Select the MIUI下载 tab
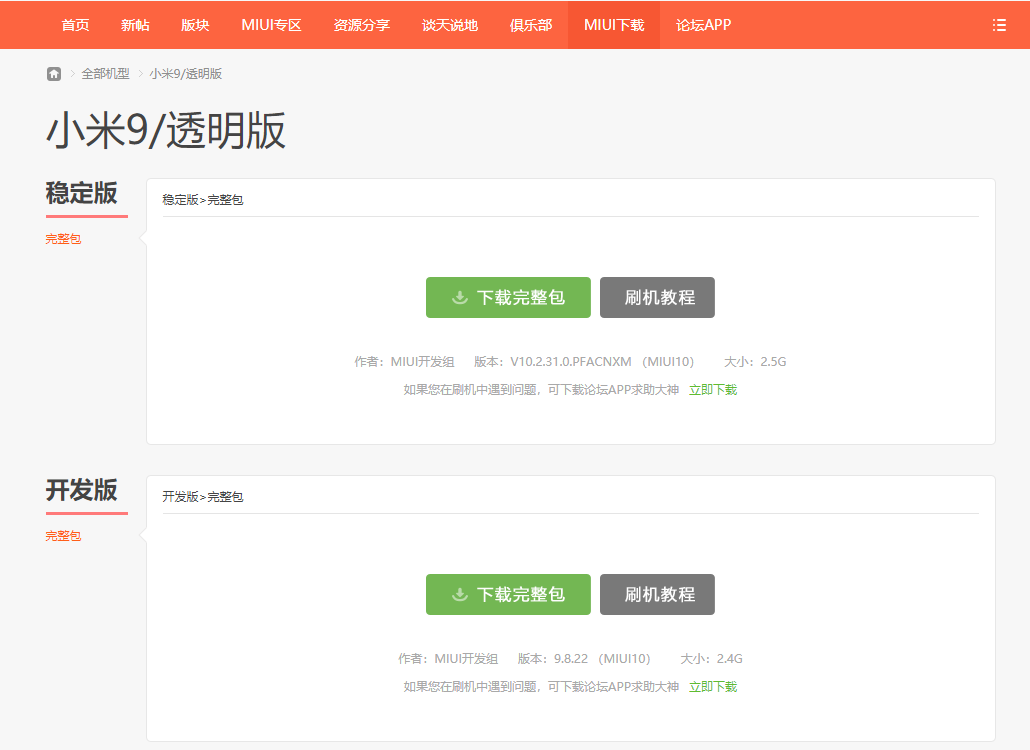1030x750 pixels. (x=614, y=25)
